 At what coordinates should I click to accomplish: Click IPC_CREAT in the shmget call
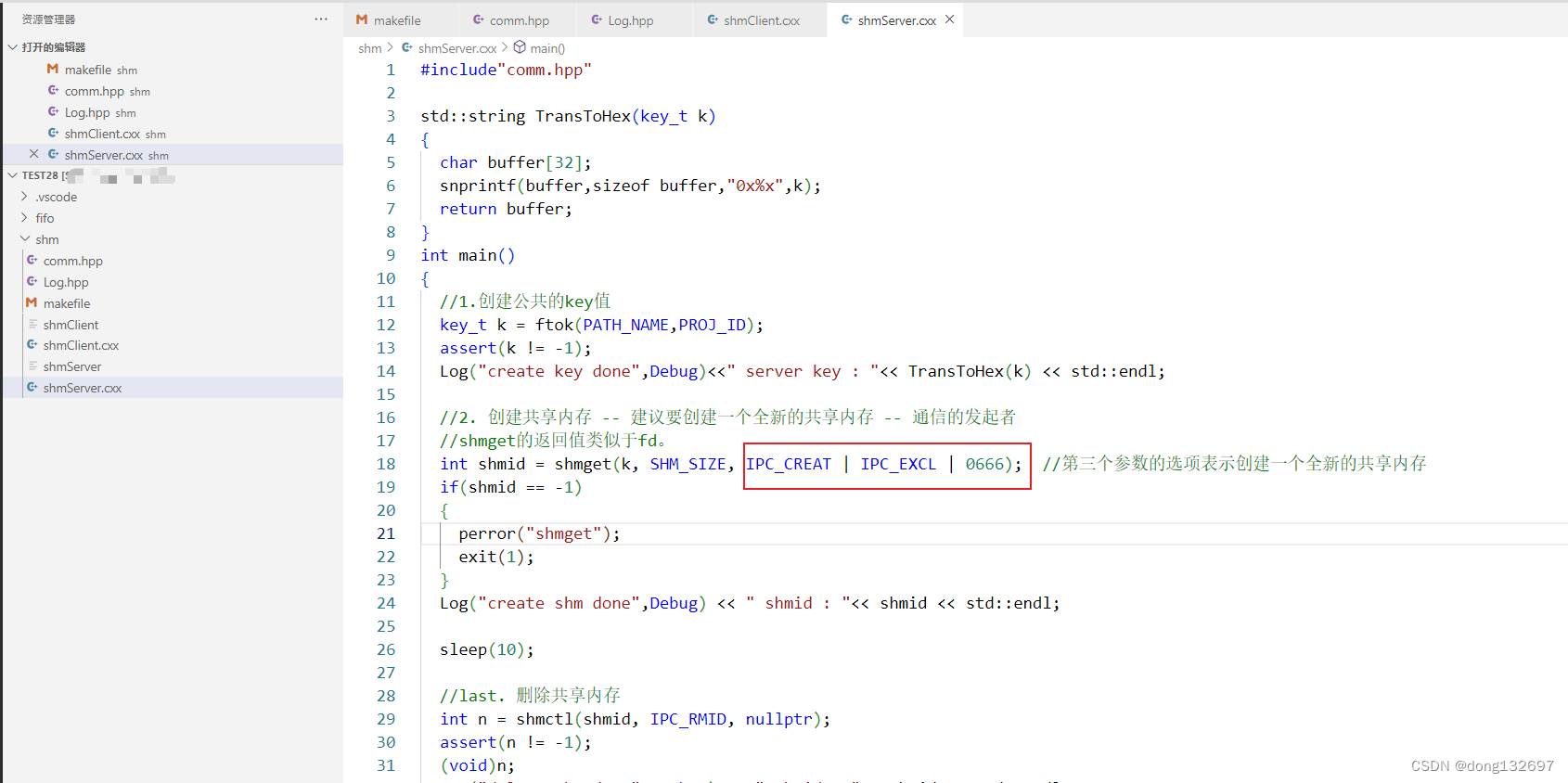point(789,464)
